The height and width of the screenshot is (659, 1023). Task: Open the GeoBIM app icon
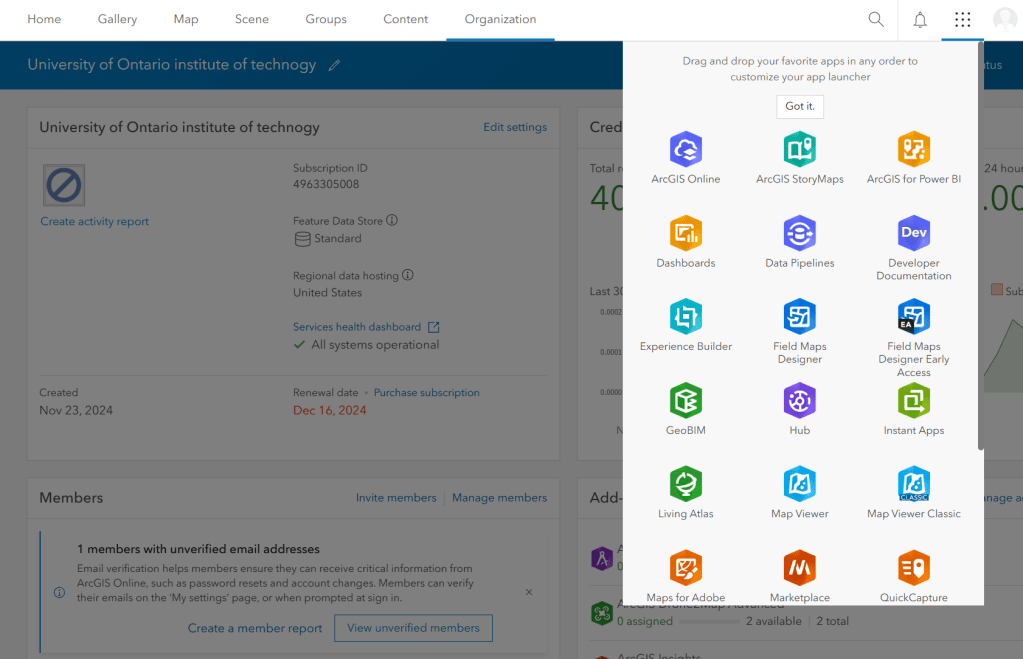pos(685,401)
